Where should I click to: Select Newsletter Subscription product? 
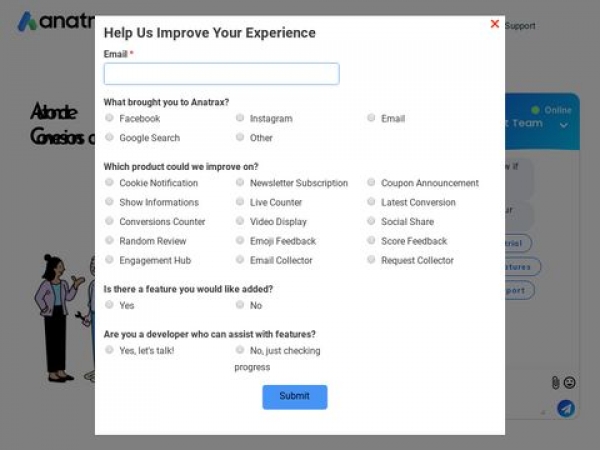click(x=240, y=182)
